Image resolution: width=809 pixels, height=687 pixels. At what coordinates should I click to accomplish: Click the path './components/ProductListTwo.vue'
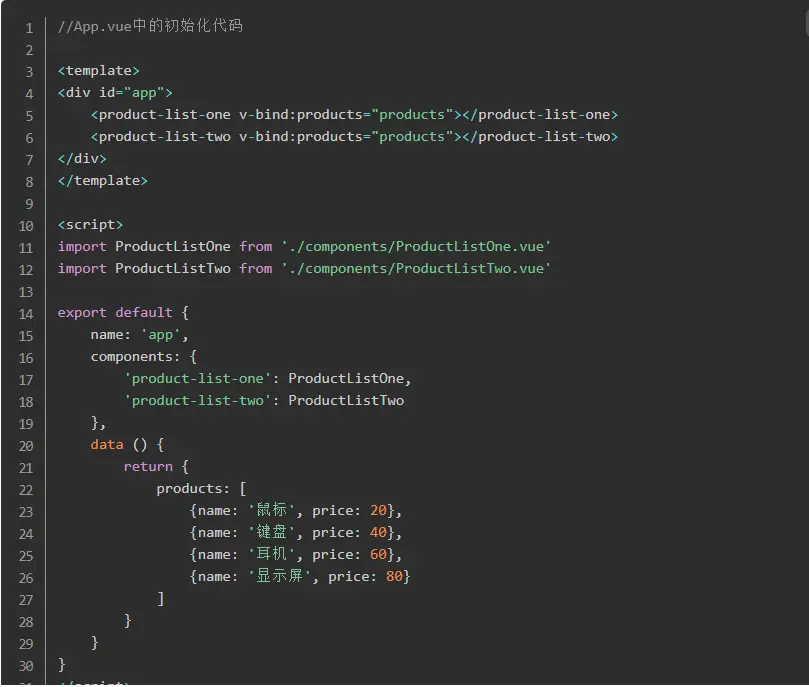pyautogui.click(x=416, y=269)
